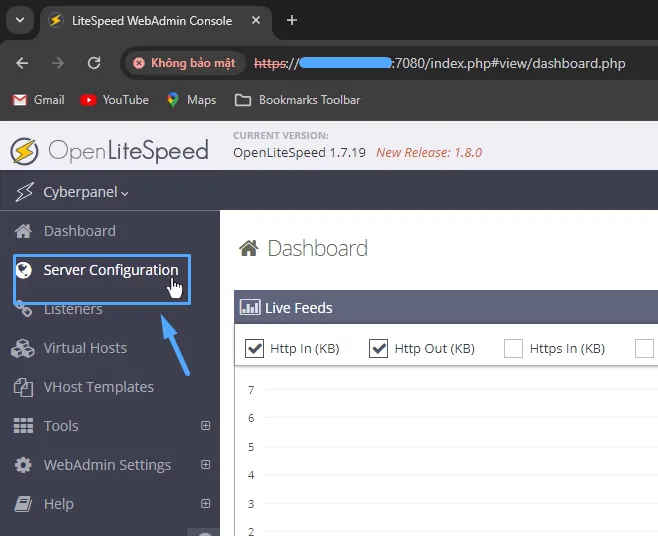Viewport: 658px width, 536px height.
Task: Click the Server Configuration globe icon
Action: 24,270
